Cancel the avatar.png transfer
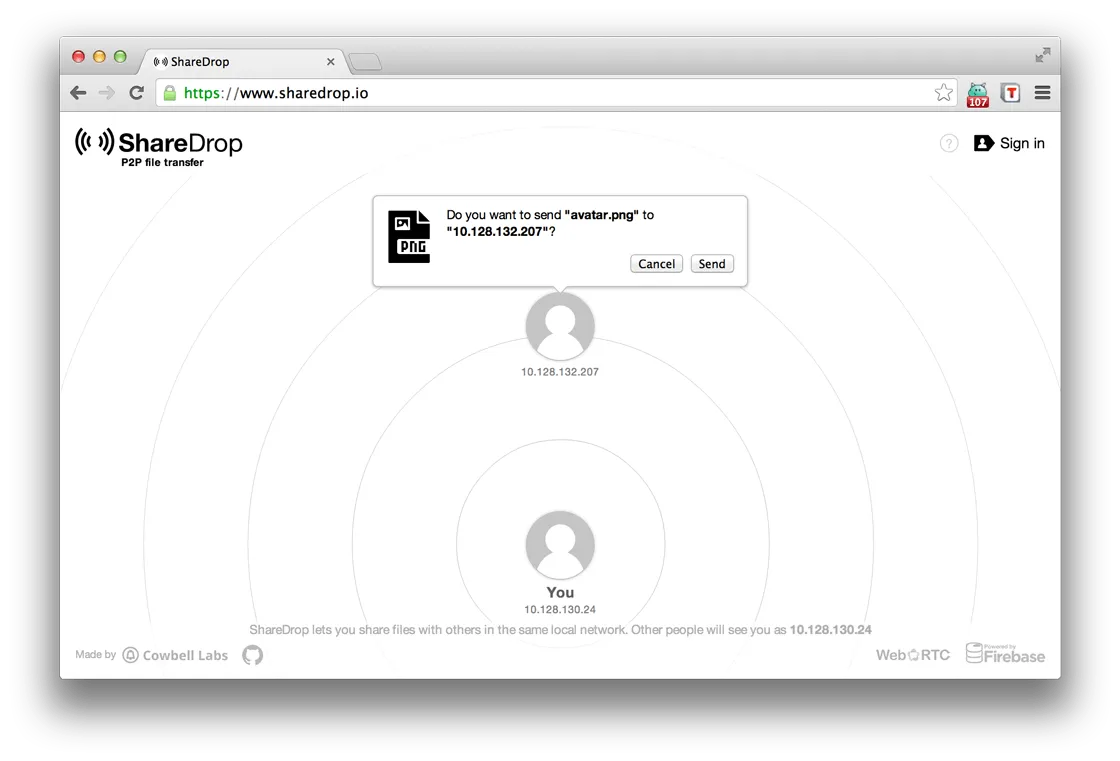Image resolution: width=1120 pixels, height=761 pixels. 656,263
